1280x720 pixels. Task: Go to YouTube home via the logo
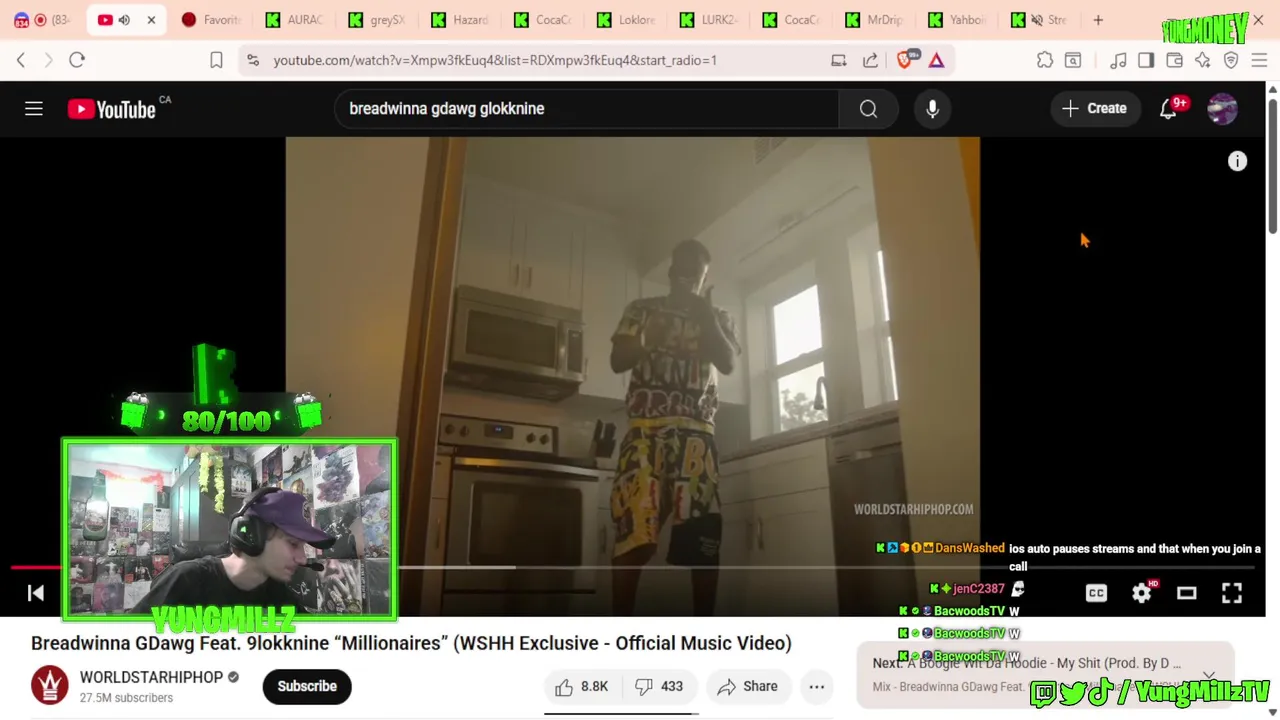tap(112, 109)
